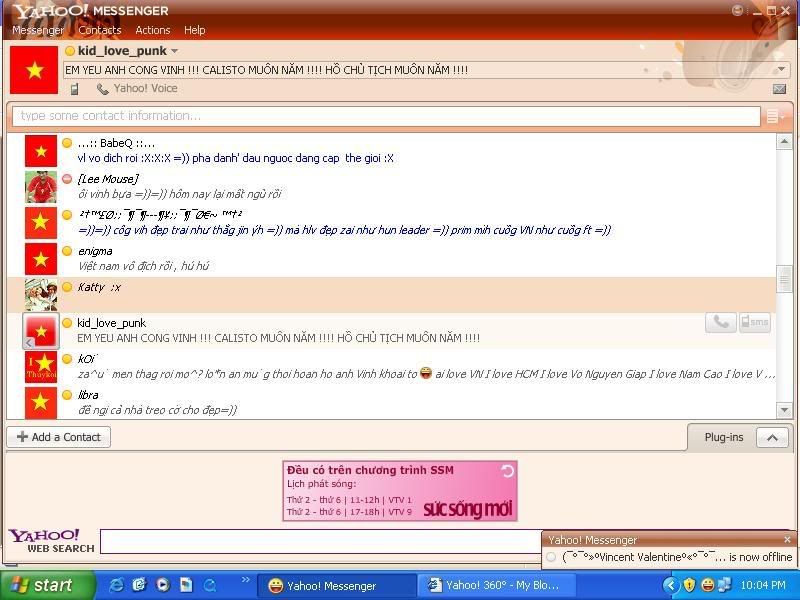
Task: Open the mail envelope icon
Action: pyautogui.click(x=779, y=89)
